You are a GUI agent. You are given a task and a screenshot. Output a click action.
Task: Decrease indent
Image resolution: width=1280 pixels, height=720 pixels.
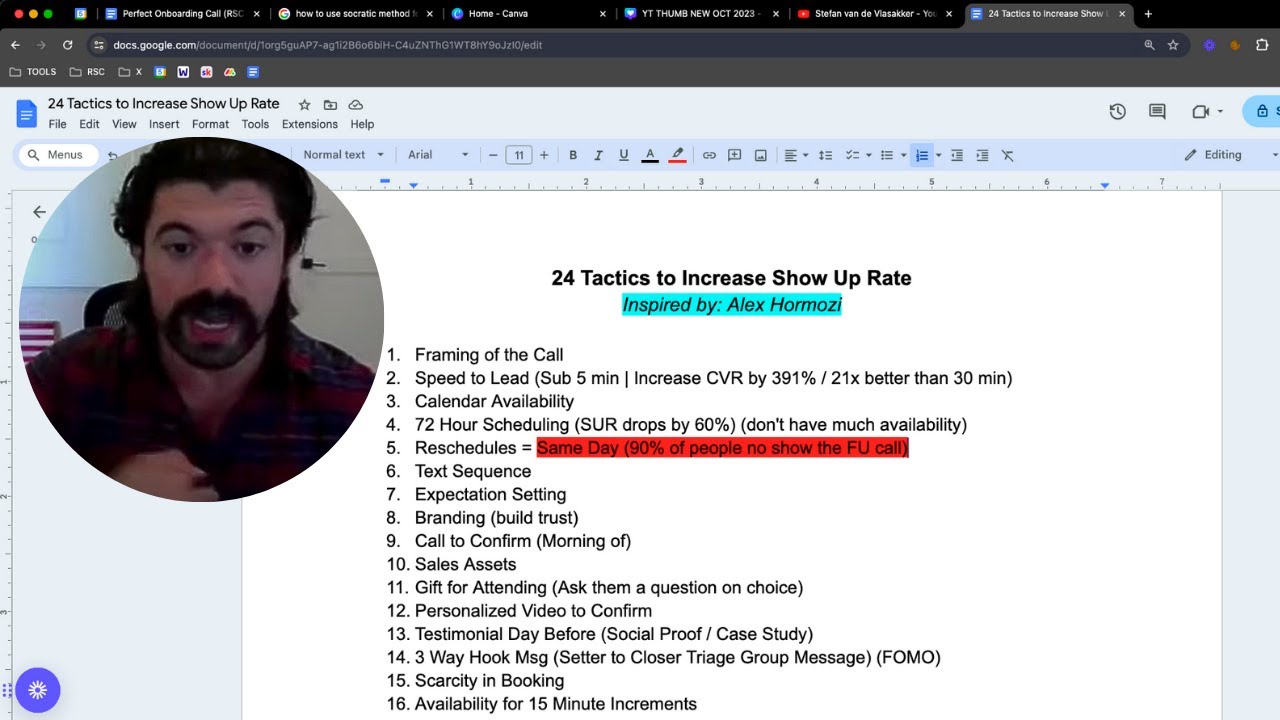(x=957, y=155)
